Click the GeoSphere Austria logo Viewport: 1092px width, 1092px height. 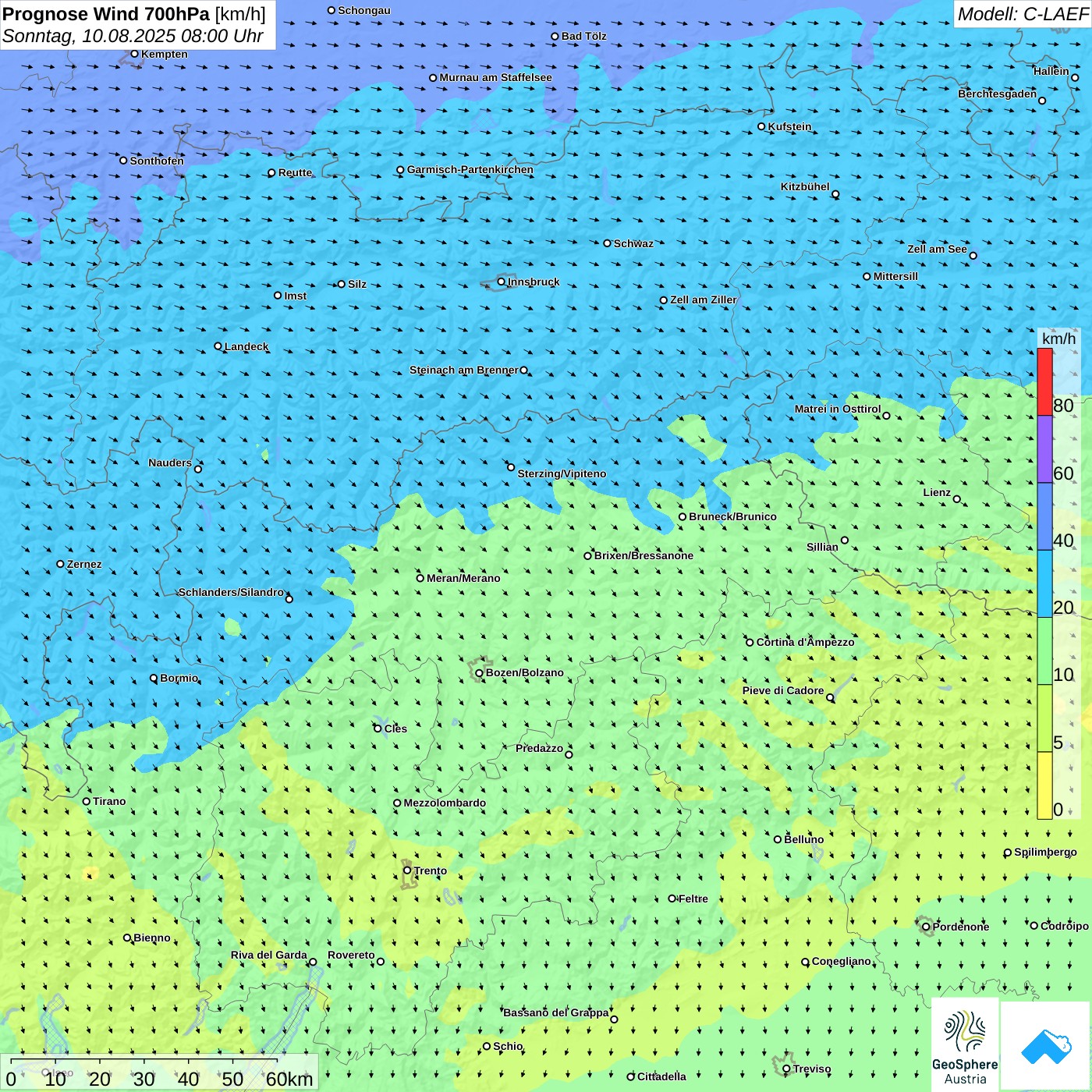pos(965,1044)
